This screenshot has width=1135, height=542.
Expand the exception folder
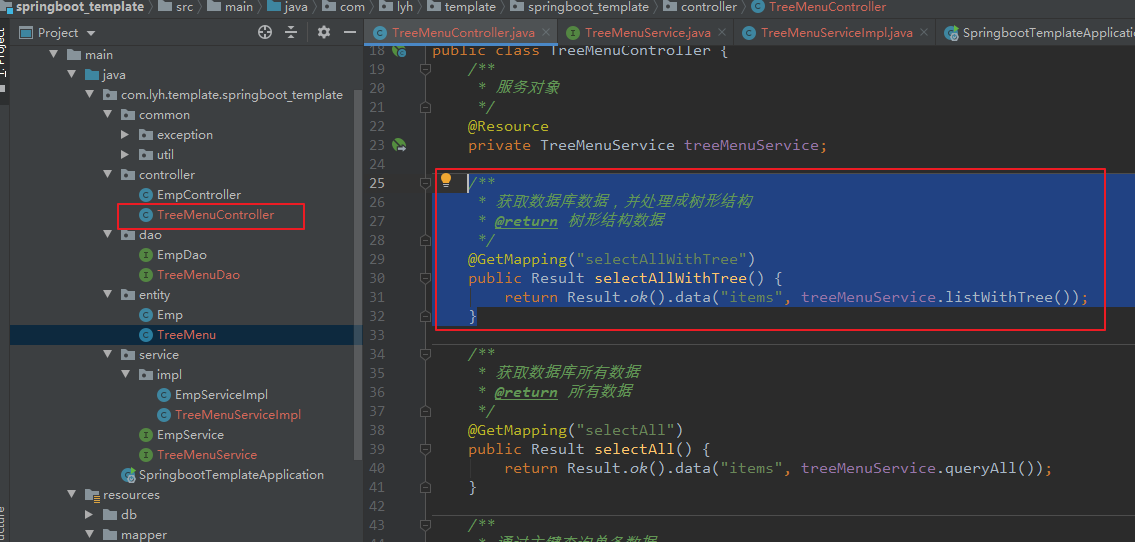(124, 135)
